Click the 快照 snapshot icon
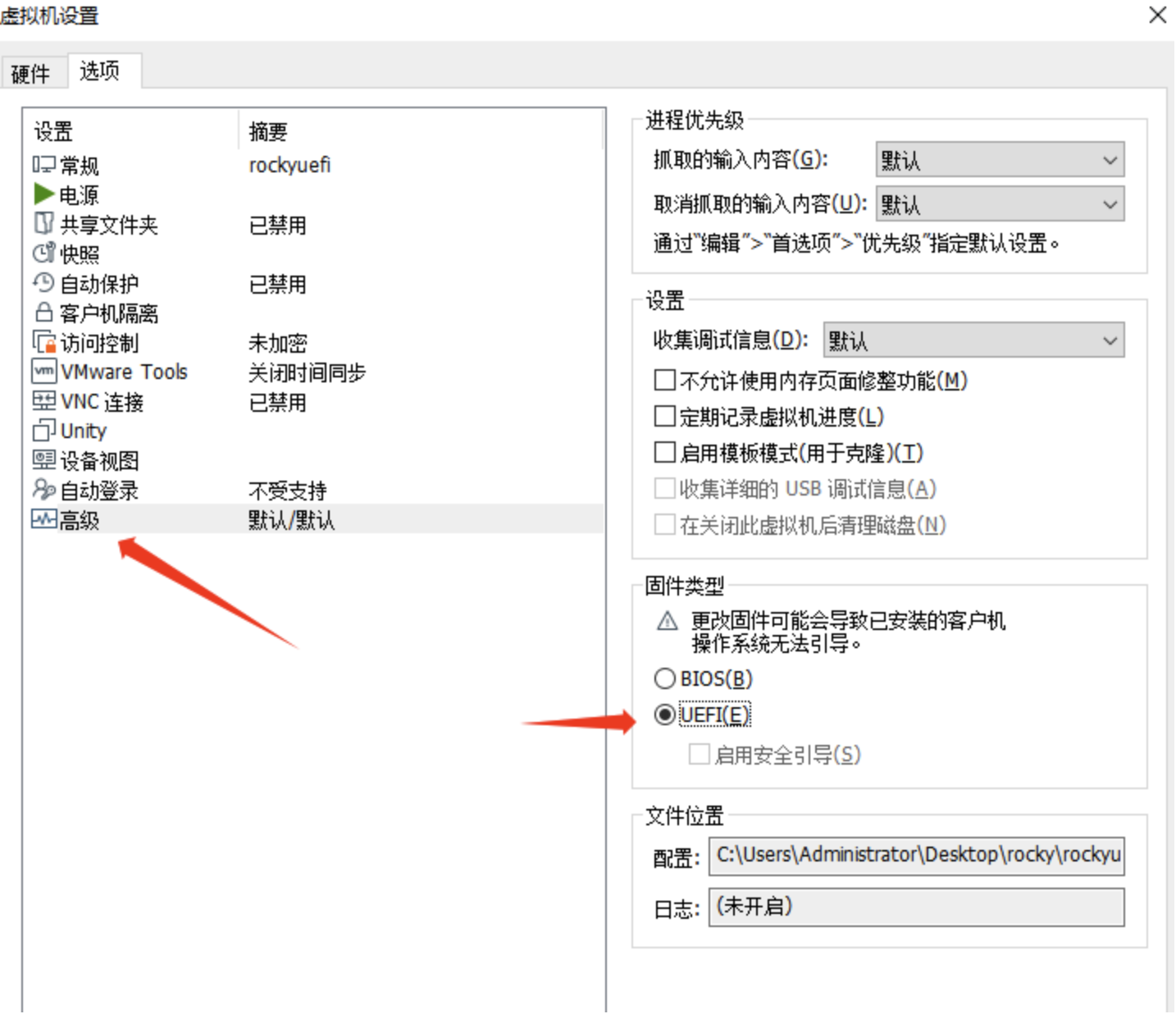The height and width of the screenshot is (1014, 1176). tap(44, 253)
